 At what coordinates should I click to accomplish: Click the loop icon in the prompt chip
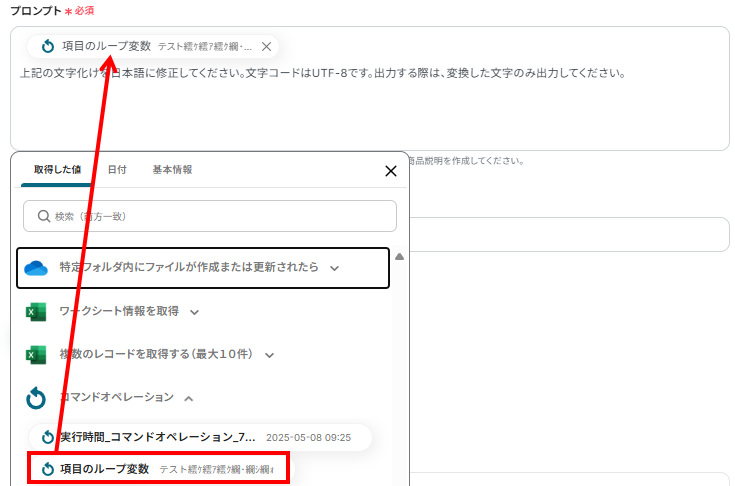click(x=48, y=46)
